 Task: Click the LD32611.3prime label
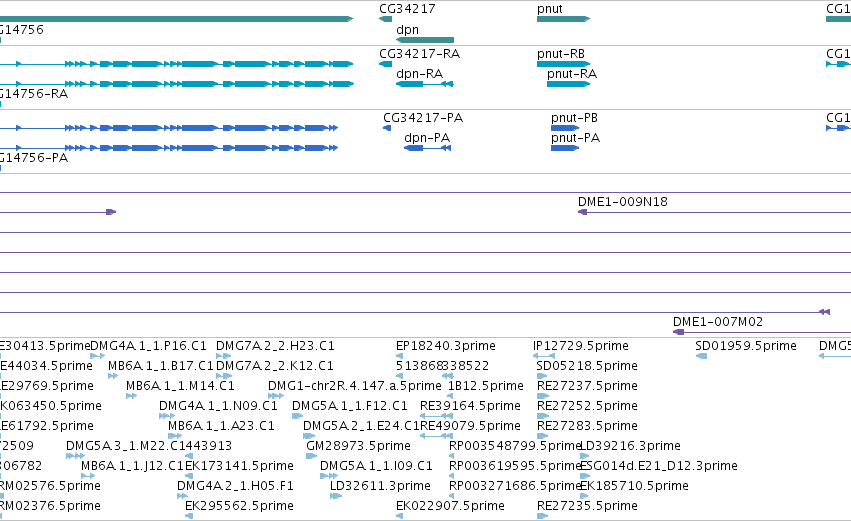pos(380,486)
